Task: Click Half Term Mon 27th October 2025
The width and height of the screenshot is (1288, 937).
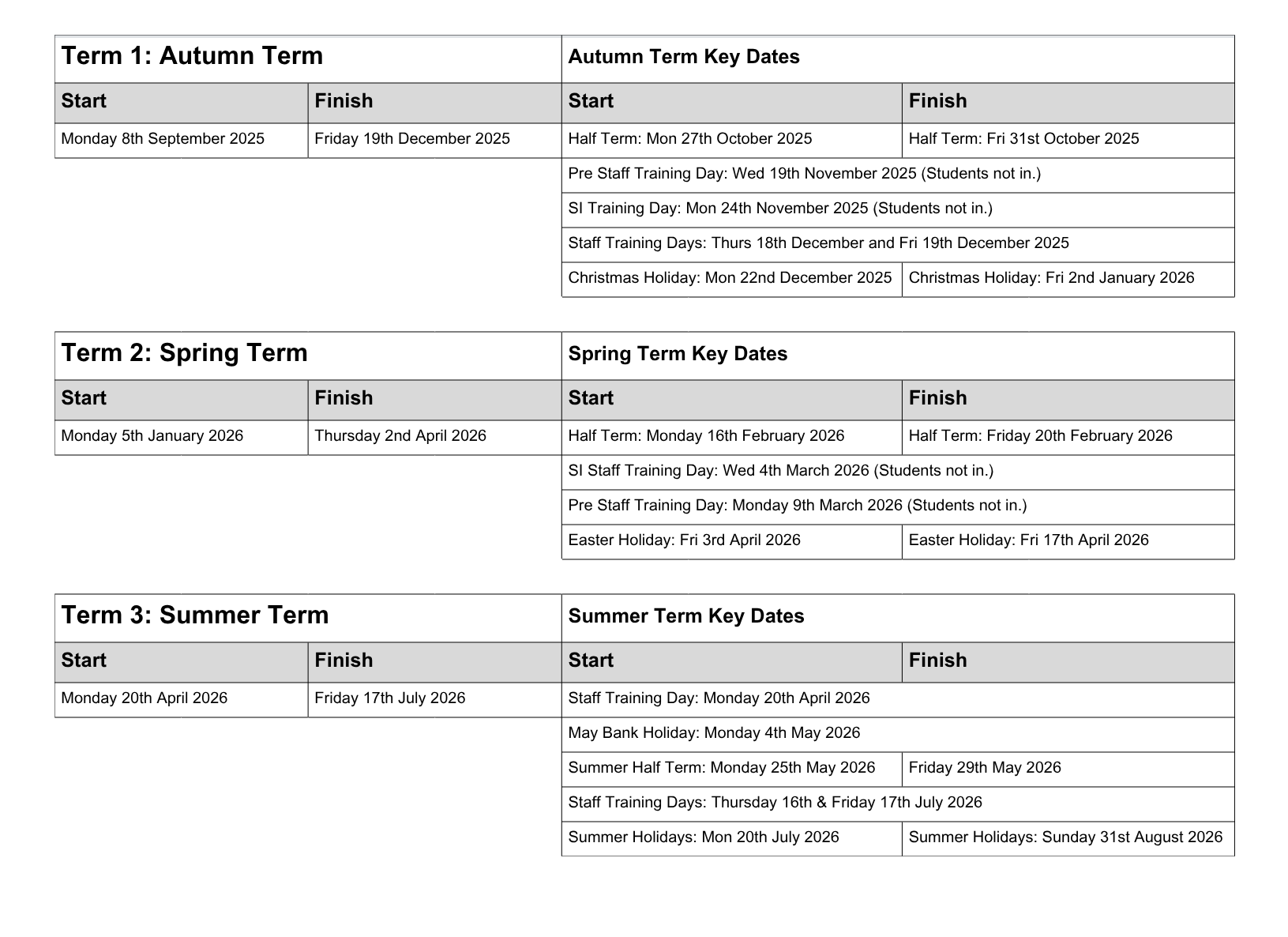Action: tap(689, 139)
